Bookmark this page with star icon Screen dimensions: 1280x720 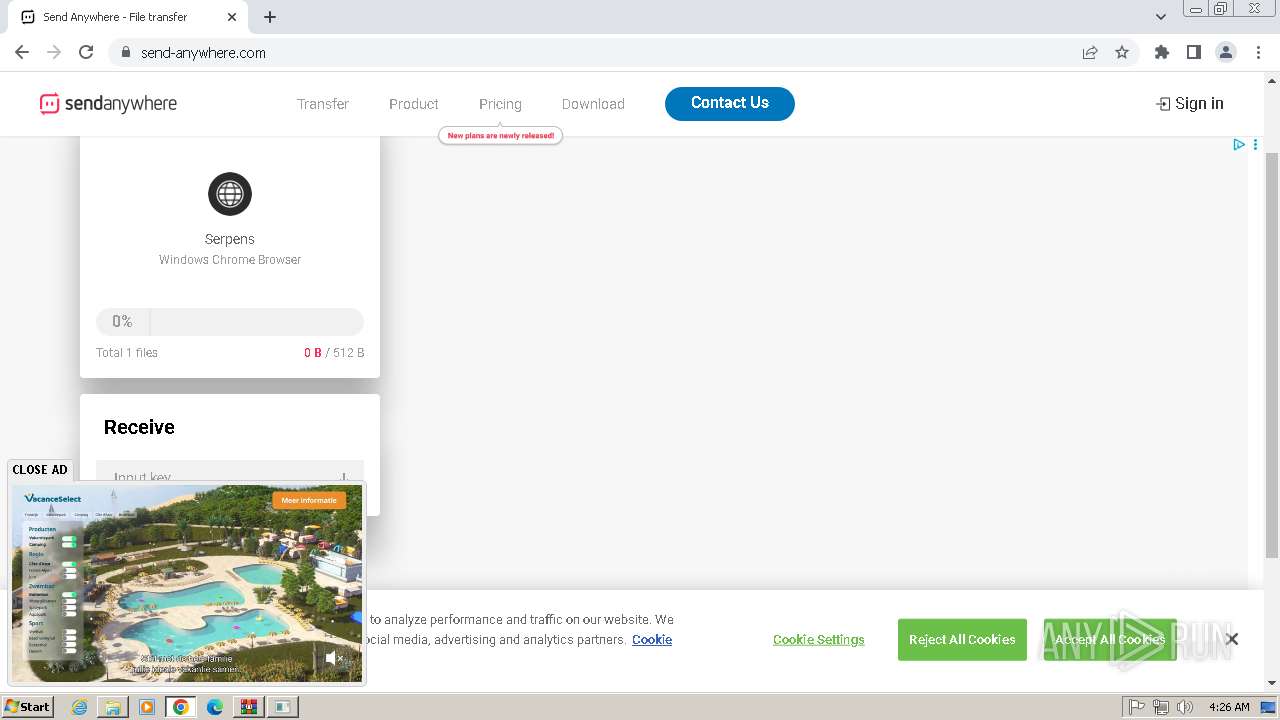click(1122, 52)
